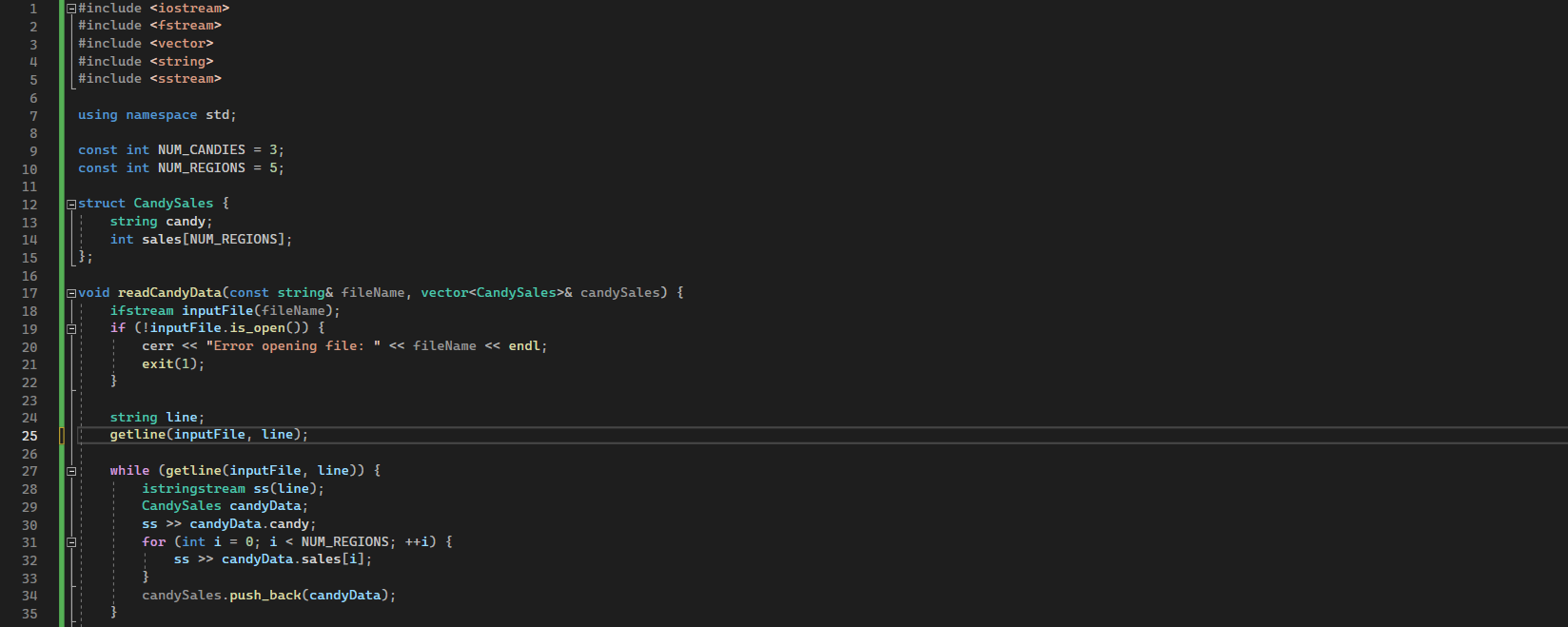Viewport: 1568px width, 627px height.
Task: Collapse the while getline loop block
Action: (x=71, y=471)
